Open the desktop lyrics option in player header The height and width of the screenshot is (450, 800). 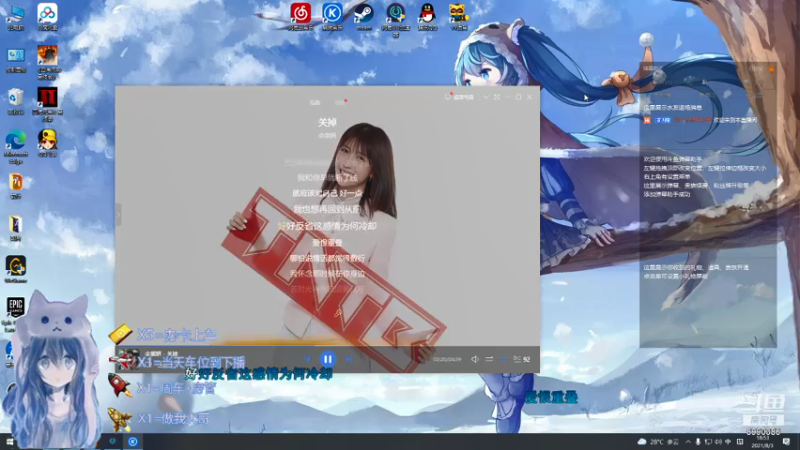click(459, 97)
